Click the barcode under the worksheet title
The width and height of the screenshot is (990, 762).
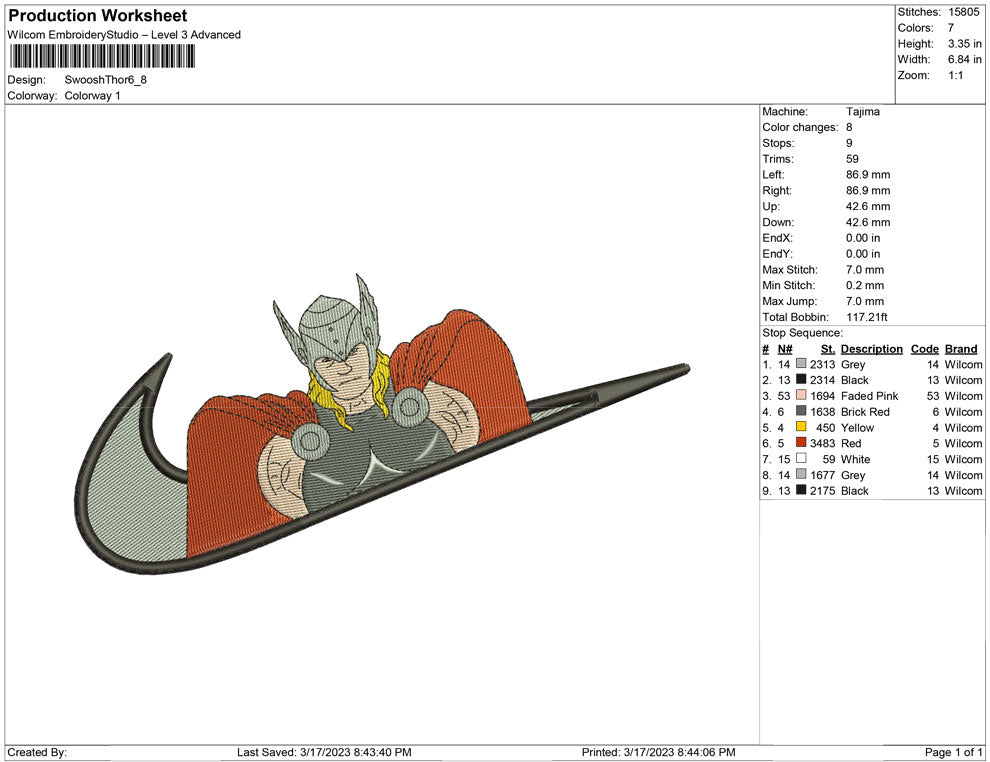click(x=102, y=57)
